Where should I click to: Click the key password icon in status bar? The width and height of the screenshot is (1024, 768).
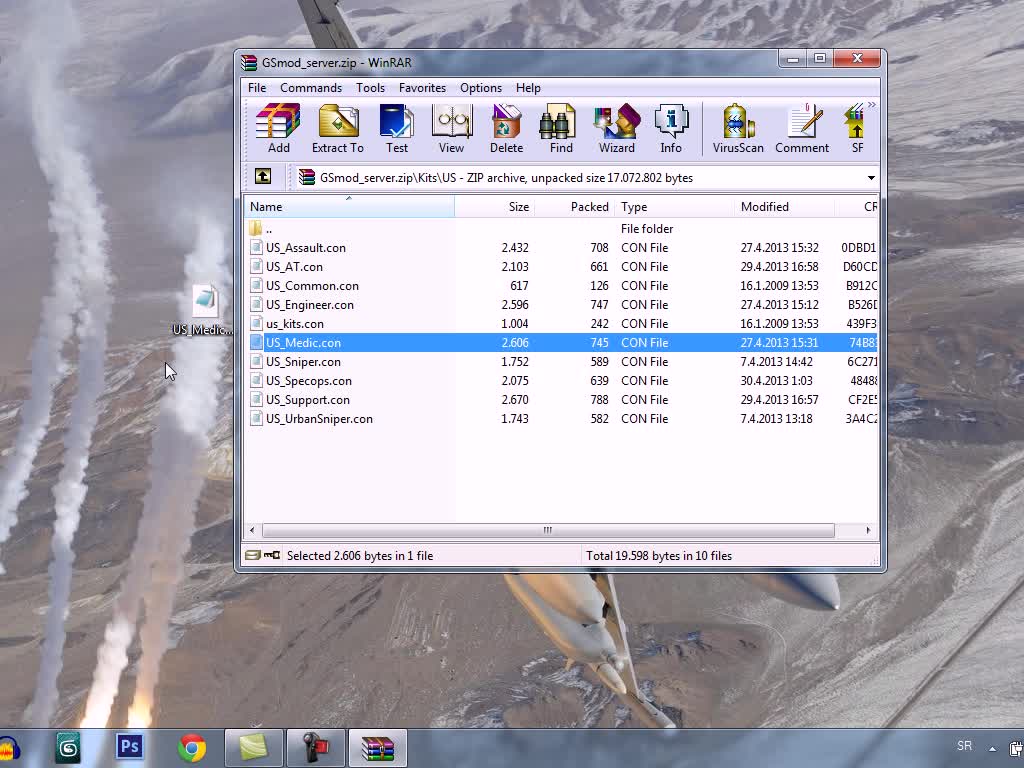[272, 555]
